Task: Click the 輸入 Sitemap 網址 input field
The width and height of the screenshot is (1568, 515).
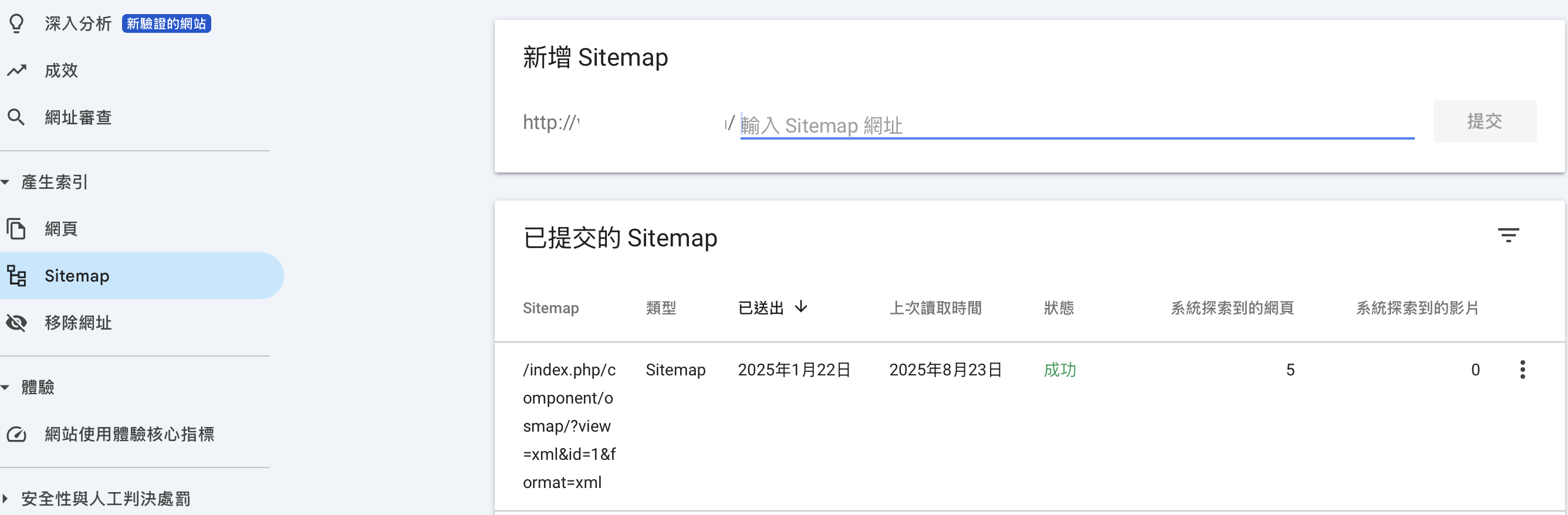Action: [x=1076, y=126]
